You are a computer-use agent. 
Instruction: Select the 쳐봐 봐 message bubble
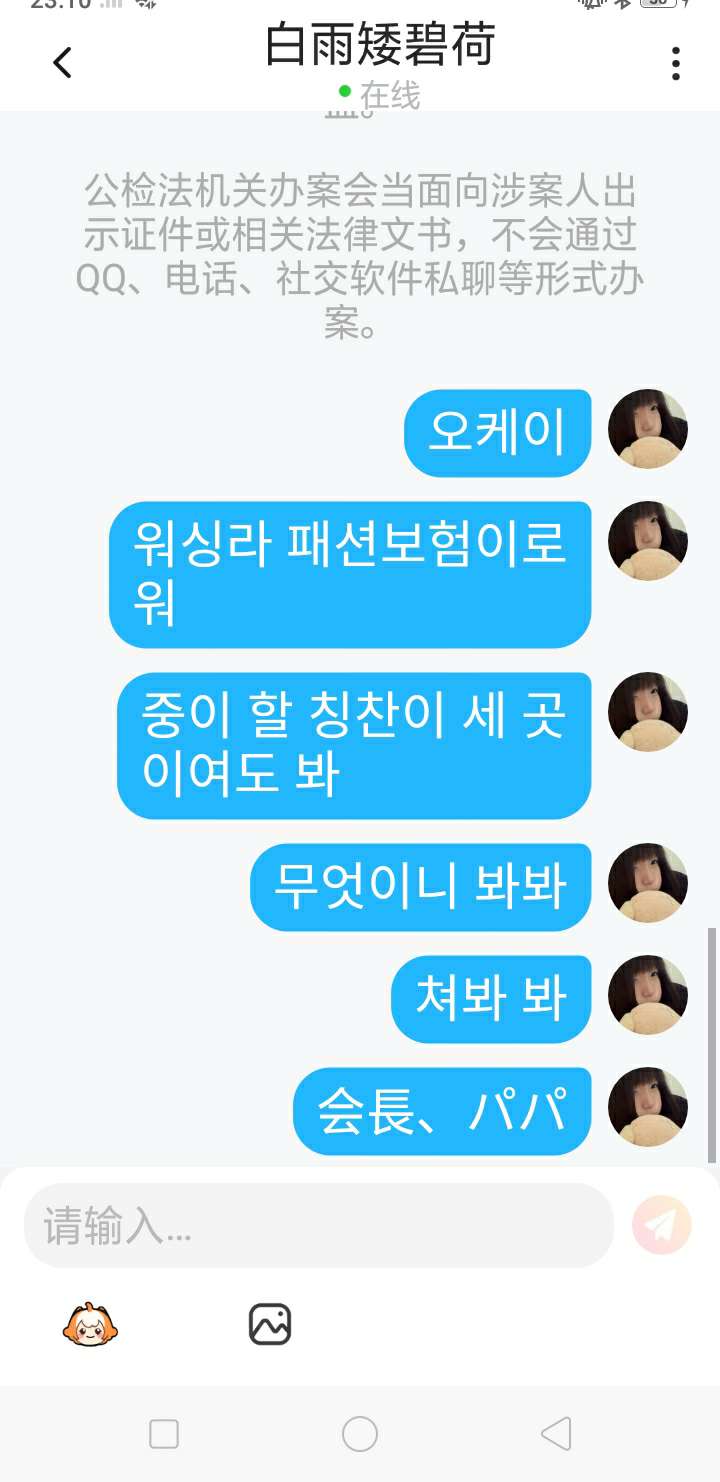point(491,999)
